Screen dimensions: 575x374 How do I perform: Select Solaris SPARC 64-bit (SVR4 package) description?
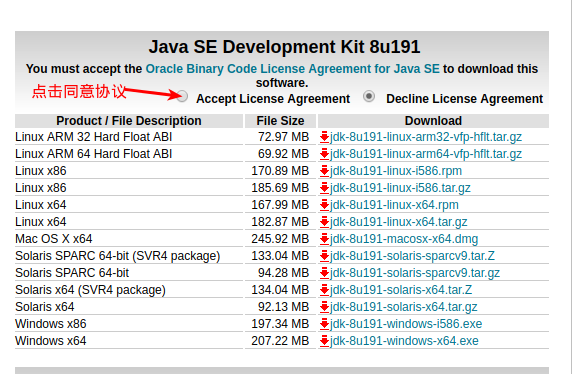tap(117, 256)
